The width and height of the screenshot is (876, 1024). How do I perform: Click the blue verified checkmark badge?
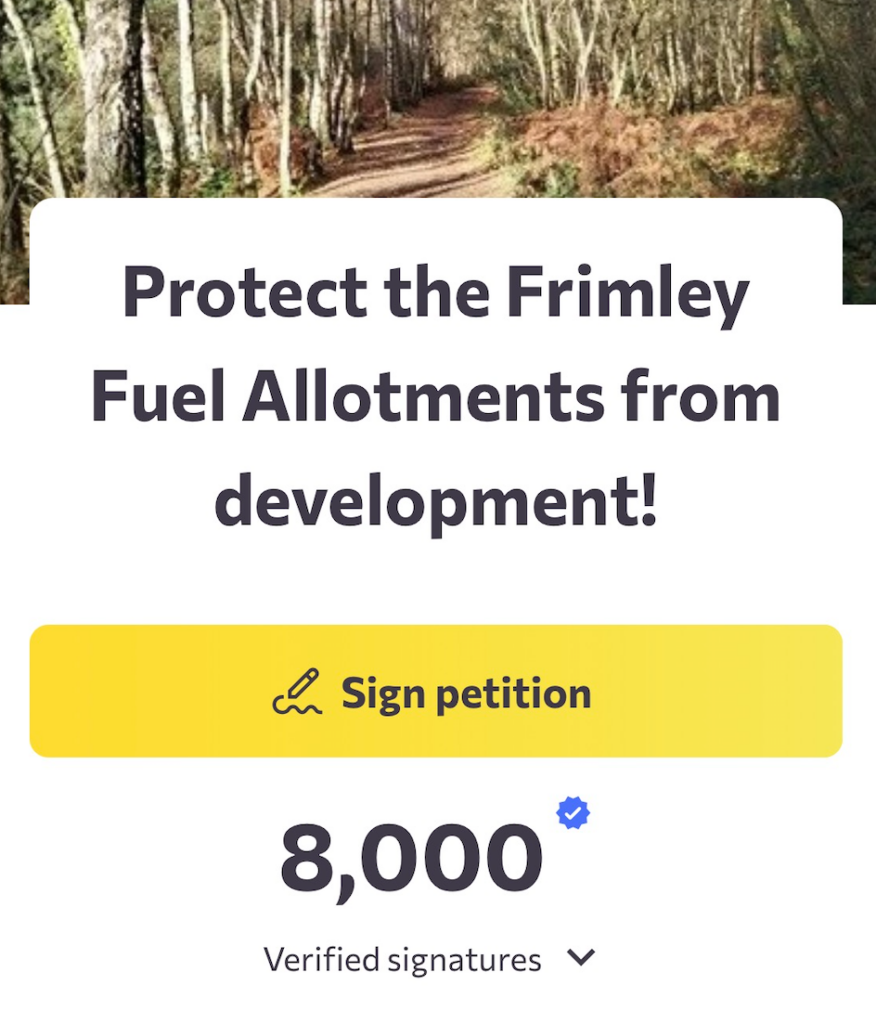(x=573, y=813)
